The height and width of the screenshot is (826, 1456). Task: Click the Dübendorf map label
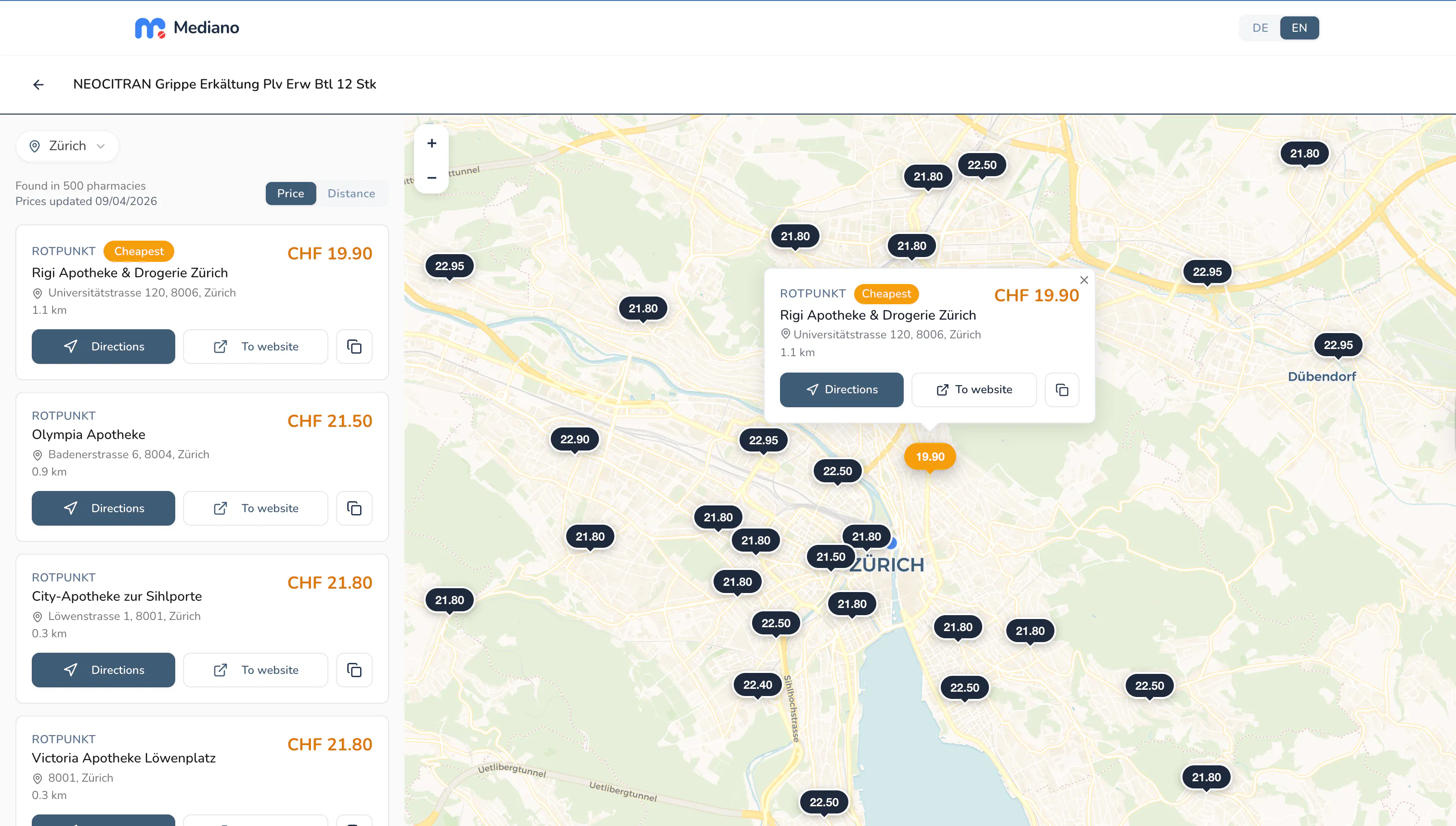coord(1322,377)
